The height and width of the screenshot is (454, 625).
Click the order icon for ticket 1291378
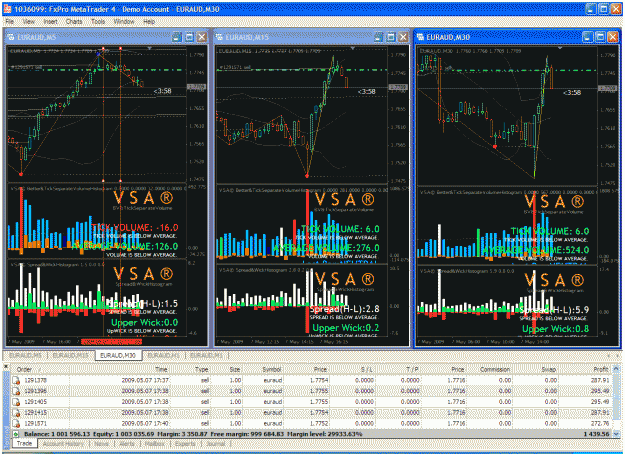[x=16, y=380]
